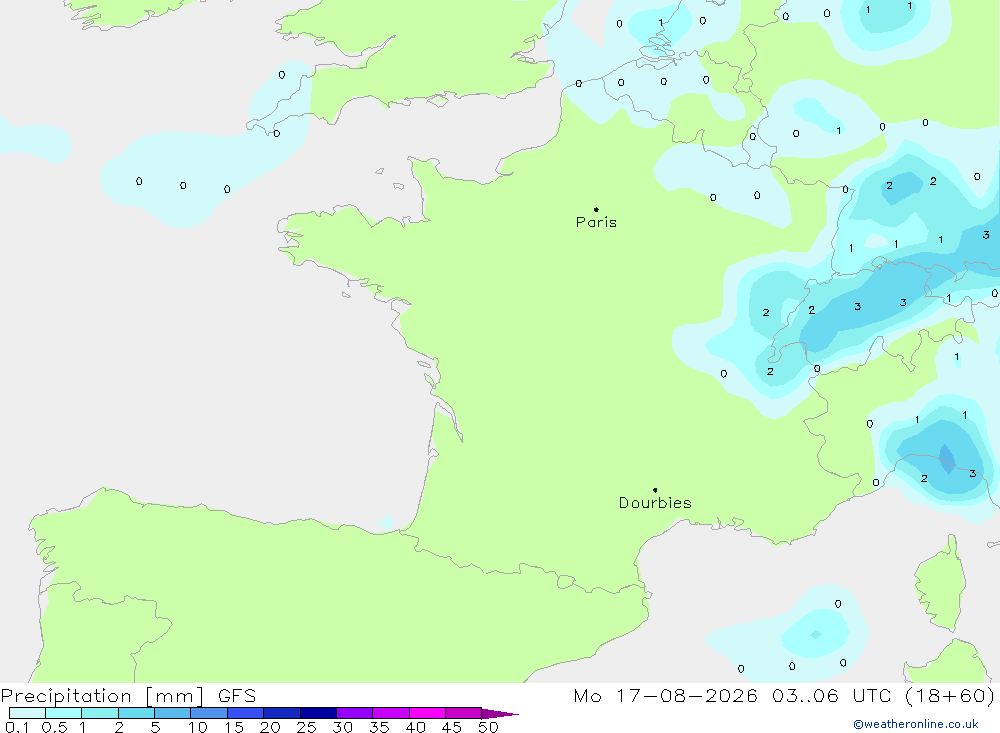Pick the 45–50 mm dark magenta swatch
This screenshot has width=1000, height=733.
pyautogui.click(x=464, y=713)
